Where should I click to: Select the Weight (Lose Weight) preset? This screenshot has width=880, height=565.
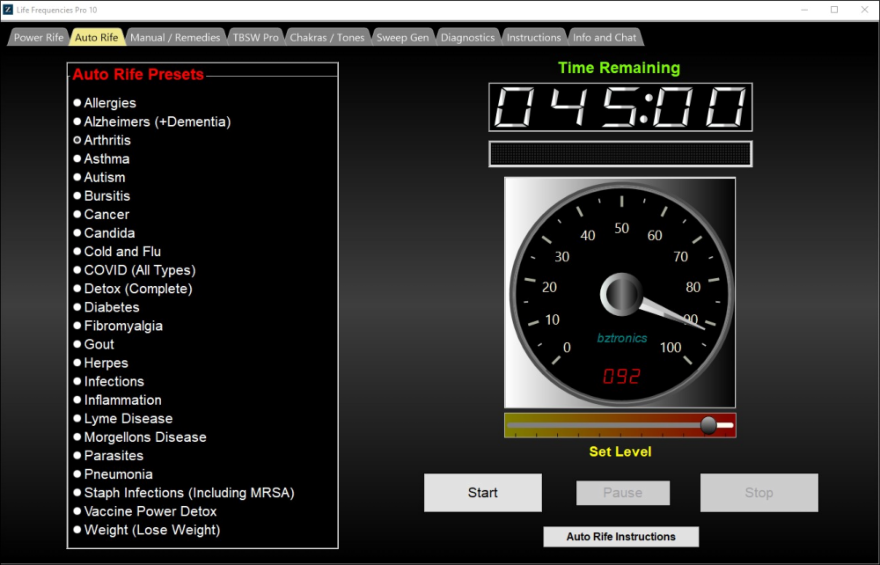click(x=78, y=530)
